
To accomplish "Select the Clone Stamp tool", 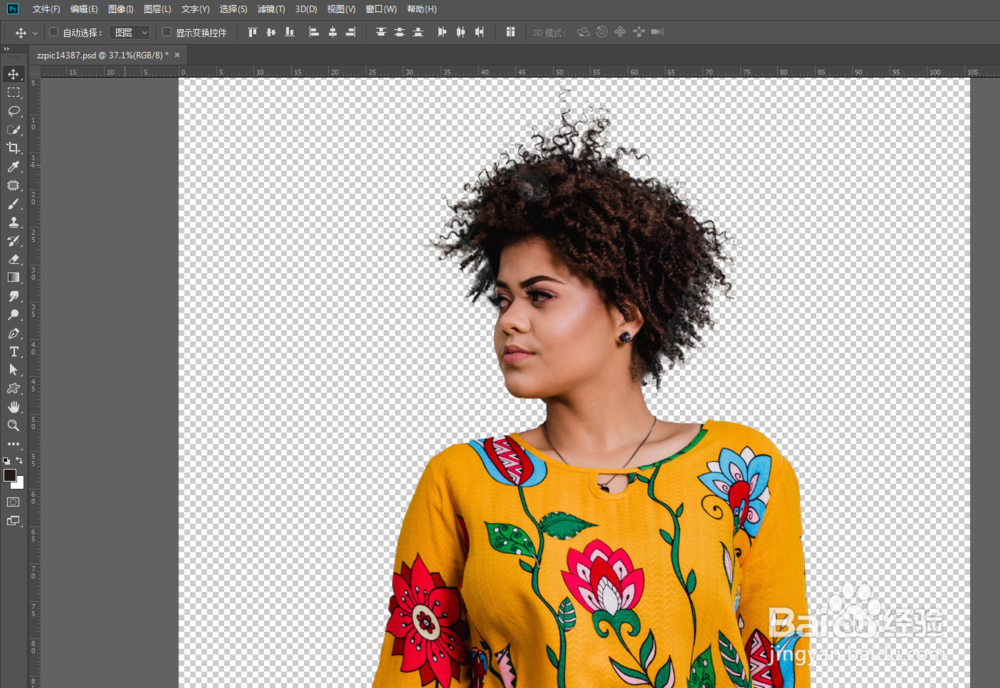I will pos(13,223).
